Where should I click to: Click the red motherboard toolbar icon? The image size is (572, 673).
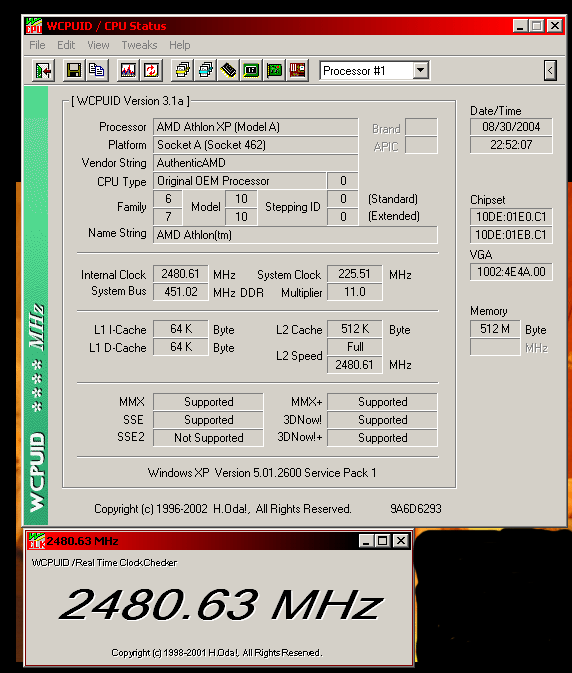[297, 70]
